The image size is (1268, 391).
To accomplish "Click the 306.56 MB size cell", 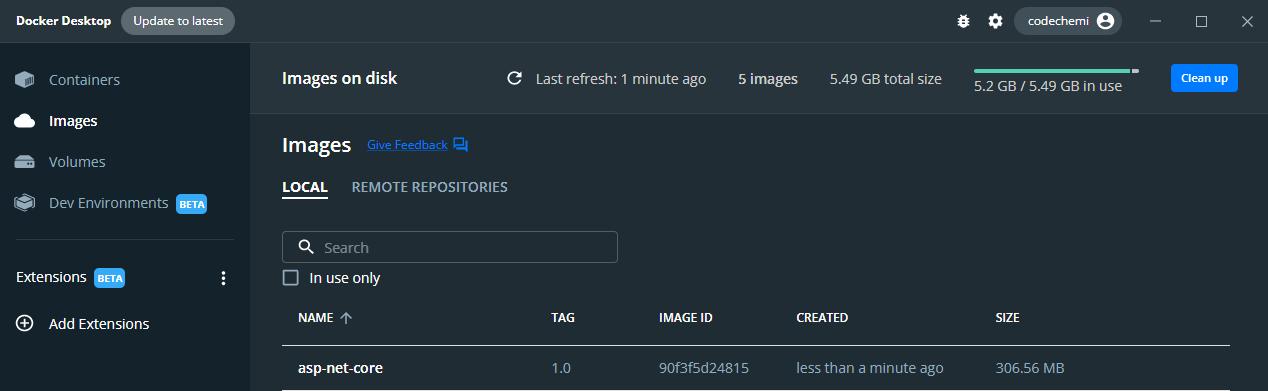I will [x=1030, y=368].
